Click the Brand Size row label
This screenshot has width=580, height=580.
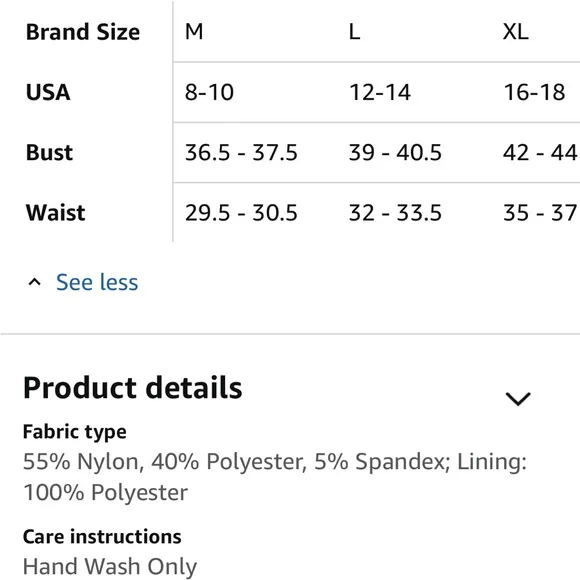tap(83, 32)
